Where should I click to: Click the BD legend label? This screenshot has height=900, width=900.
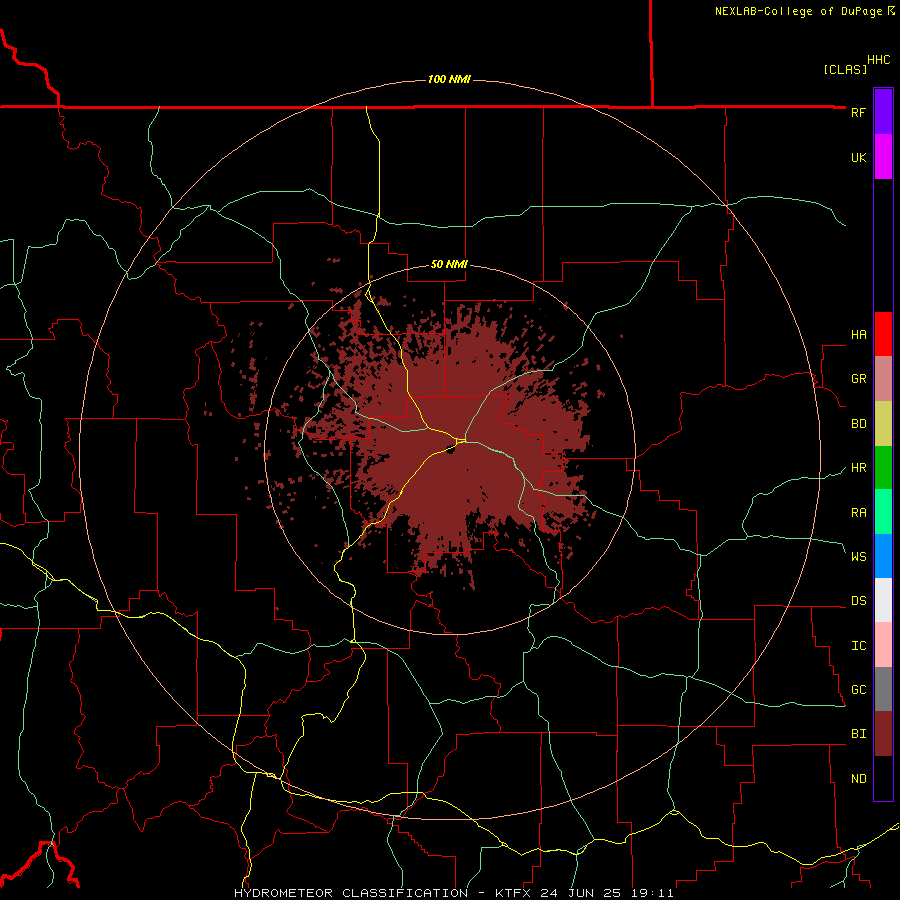pyautogui.click(x=858, y=424)
